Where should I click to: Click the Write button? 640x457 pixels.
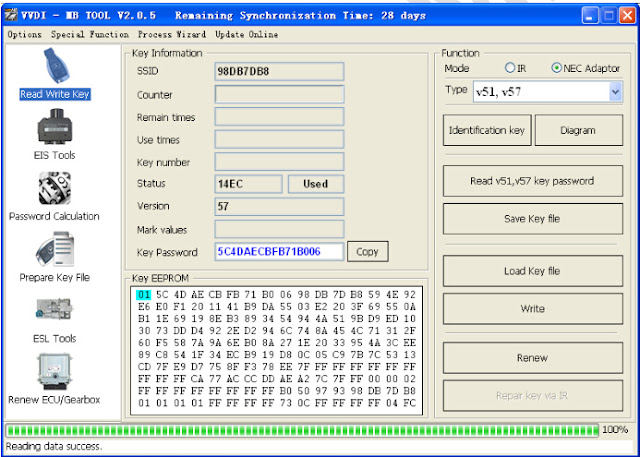click(533, 309)
